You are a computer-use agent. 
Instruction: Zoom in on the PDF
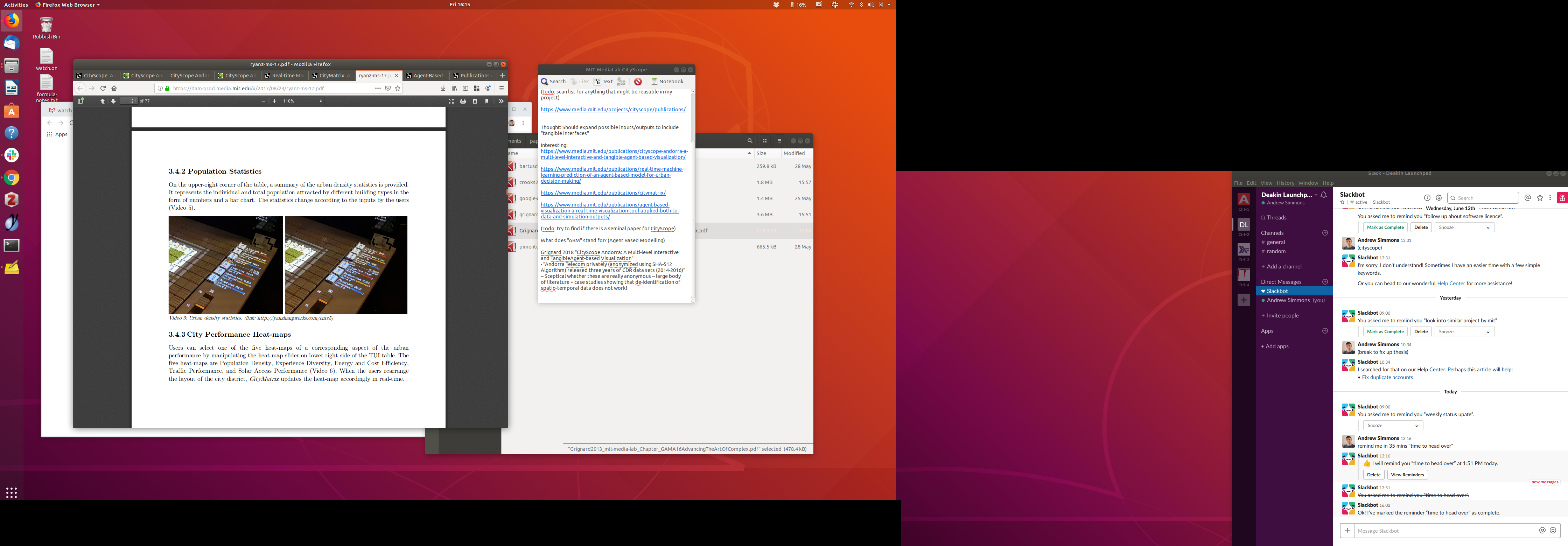[274, 101]
